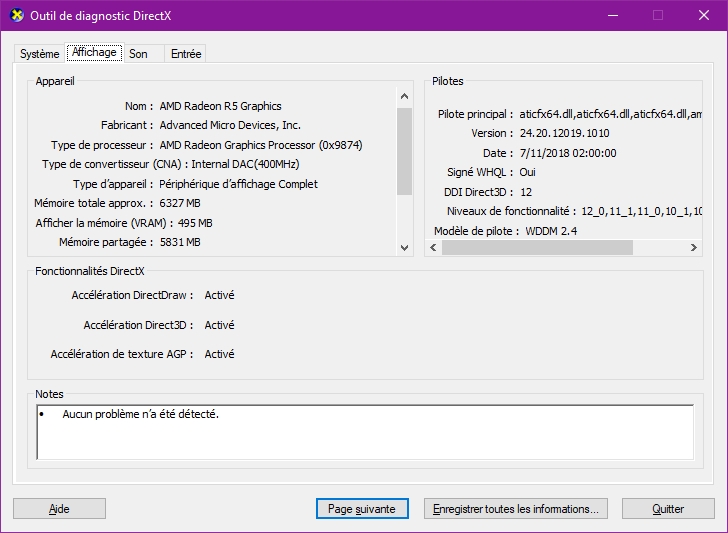Screen dimensions: 728x533
Task: Click 'Activé' next to Accélération de texture AGP
Action: (x=220, y=354)
